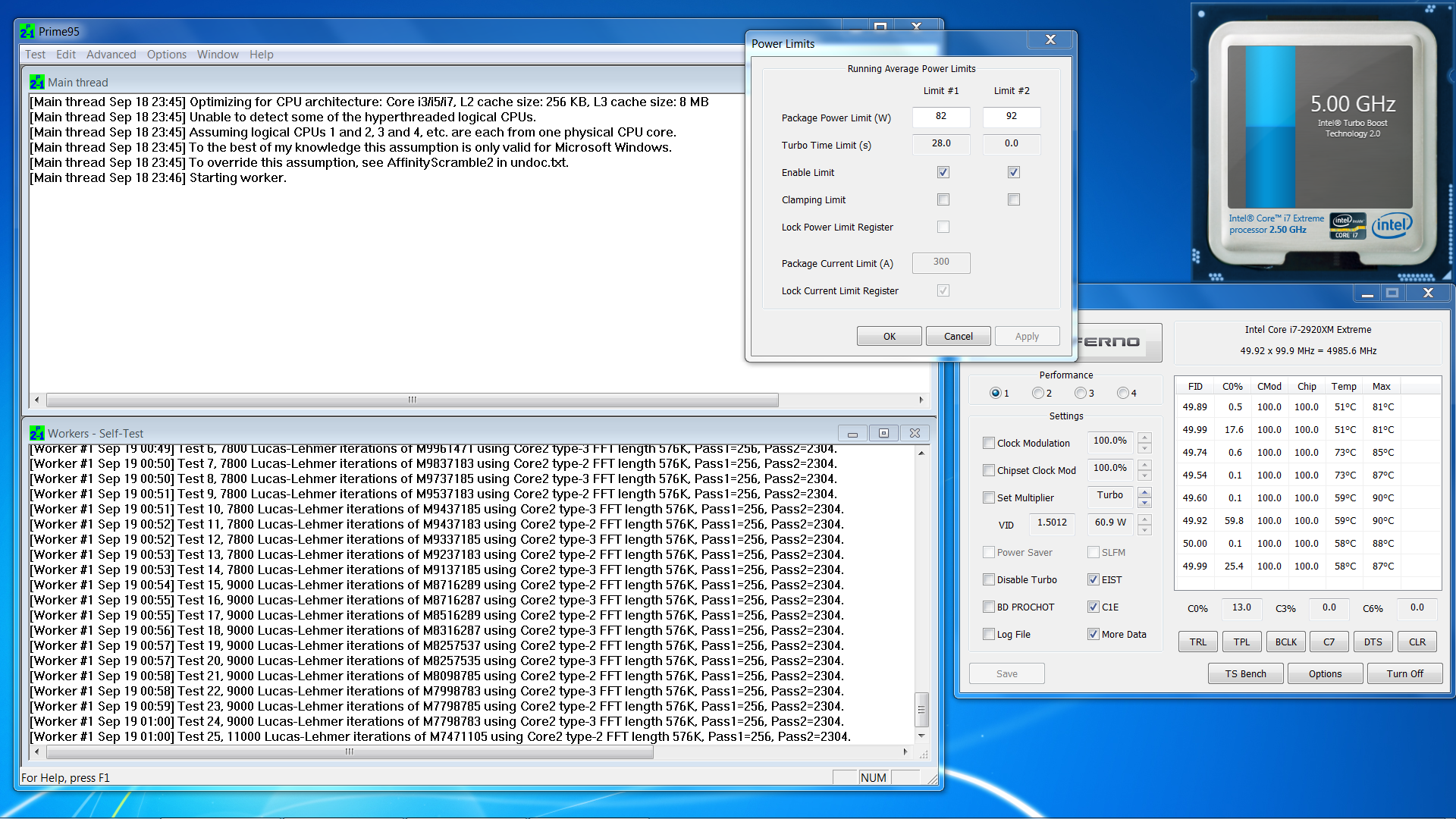
Task: Select performance profile 3
Action: 1081,393
